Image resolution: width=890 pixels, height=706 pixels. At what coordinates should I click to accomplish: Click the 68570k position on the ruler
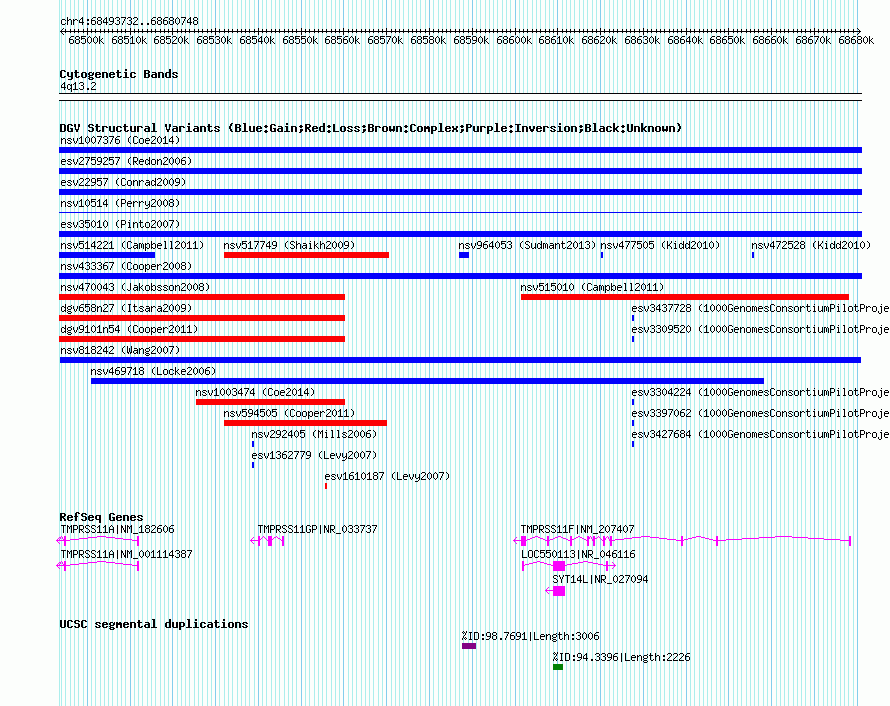pos(385,40)
